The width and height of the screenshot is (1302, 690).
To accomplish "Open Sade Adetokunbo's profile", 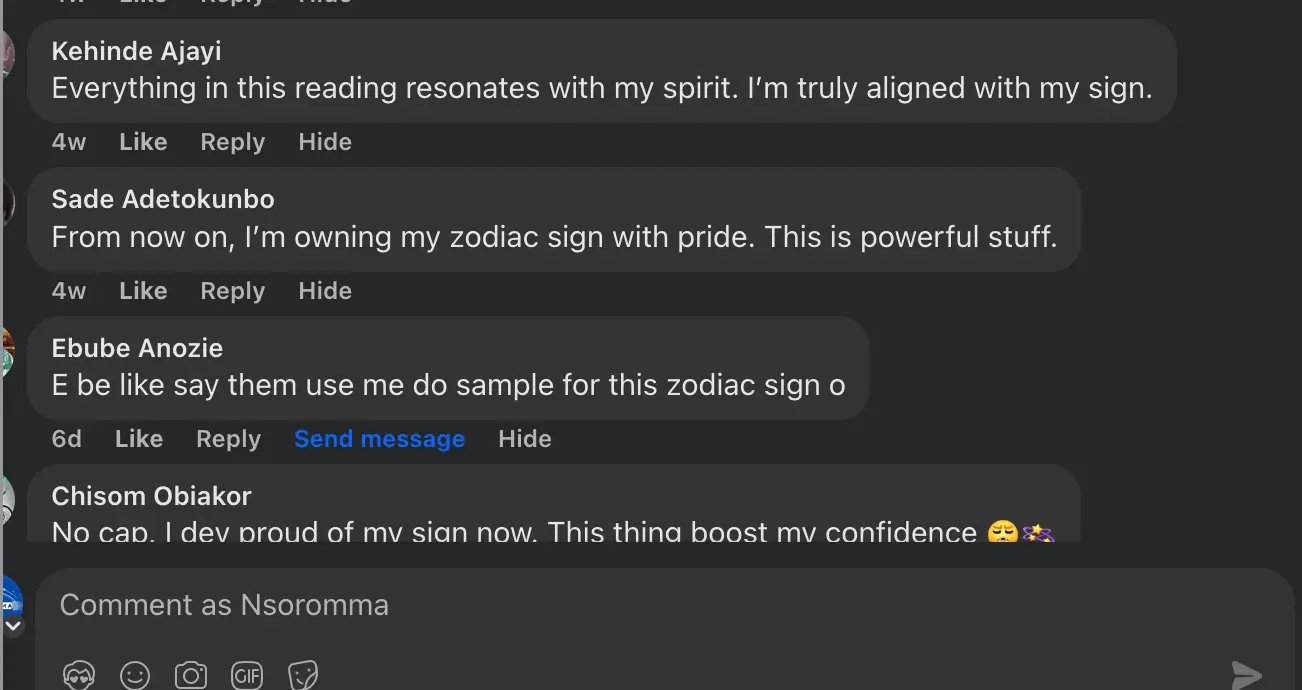I will pyautogui.click(x=163, y=198).
